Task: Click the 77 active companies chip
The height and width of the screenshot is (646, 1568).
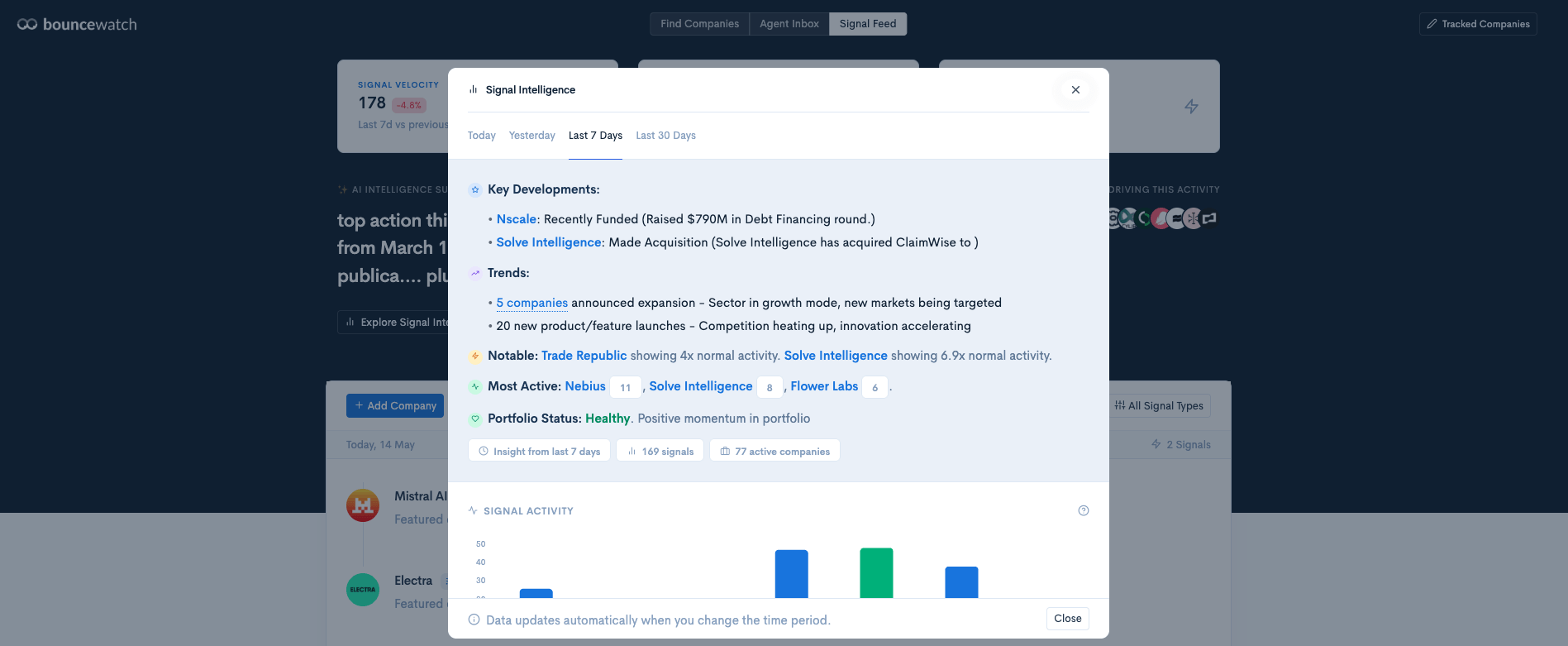Action: pos(774,451)
